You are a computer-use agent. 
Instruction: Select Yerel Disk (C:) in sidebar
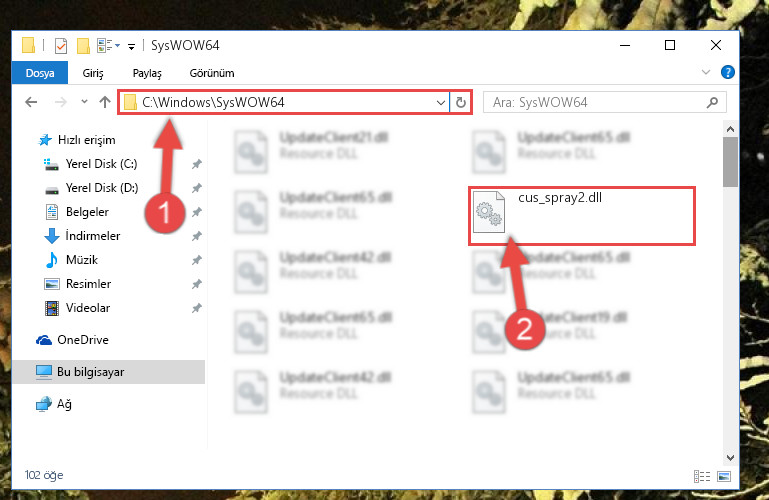click(102, 164)
